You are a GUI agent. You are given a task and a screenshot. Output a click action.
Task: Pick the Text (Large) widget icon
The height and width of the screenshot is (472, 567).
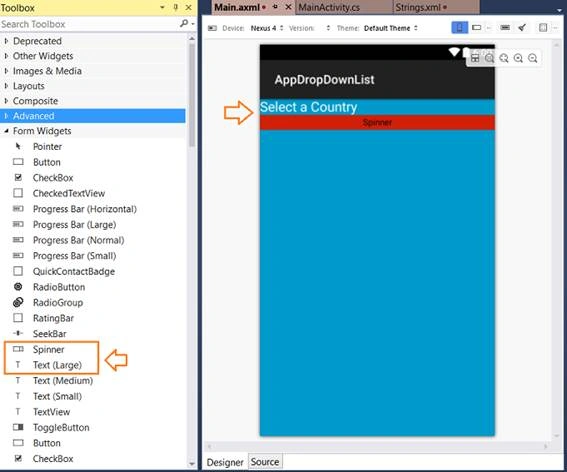pos(18,365)
